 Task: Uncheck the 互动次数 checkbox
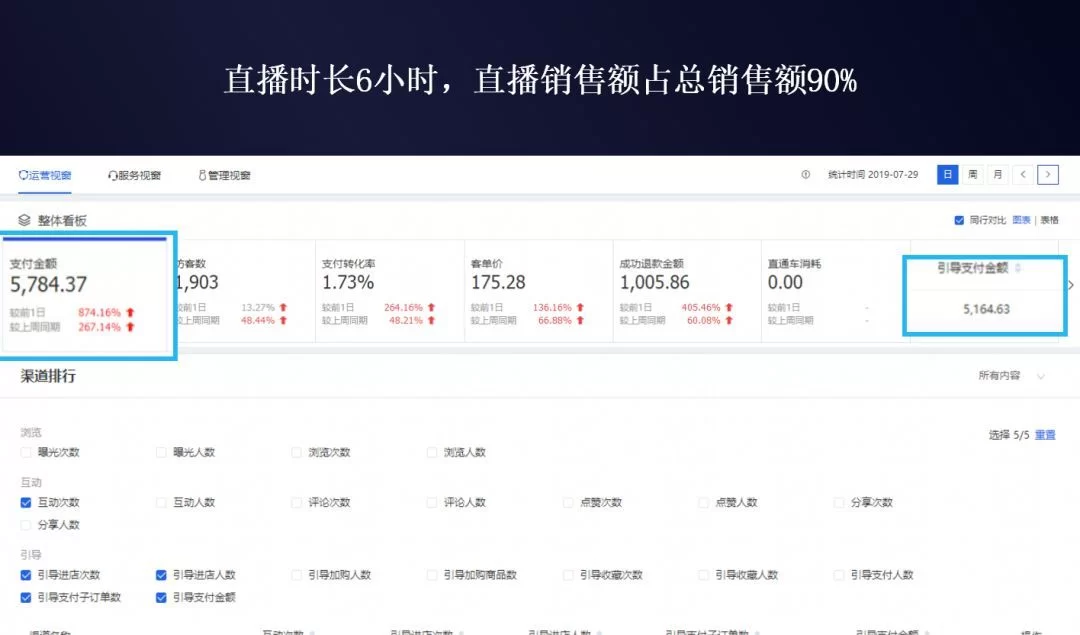tap(26, 503)
